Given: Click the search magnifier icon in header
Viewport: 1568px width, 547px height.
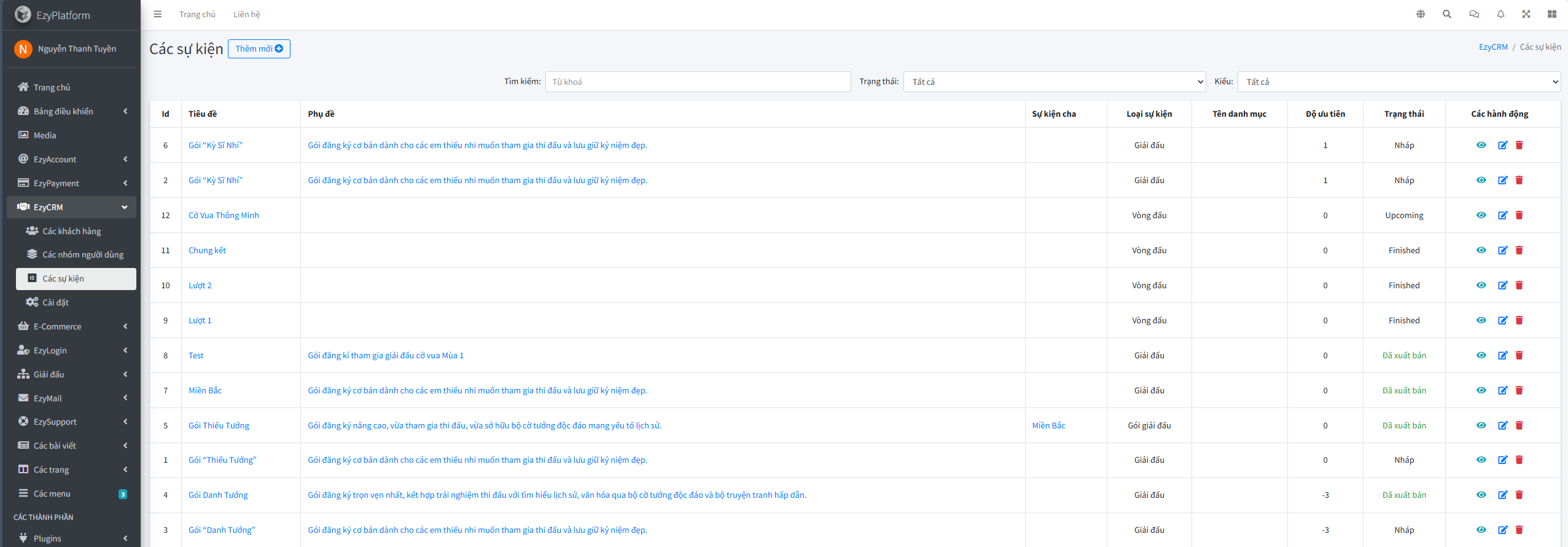Looking at the screenshot, I should click(x=1447, y=14).
